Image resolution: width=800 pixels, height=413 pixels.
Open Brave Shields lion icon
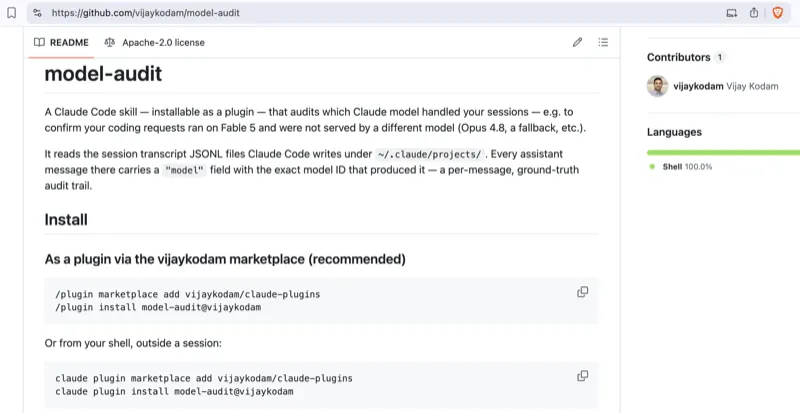click(778, 13)
